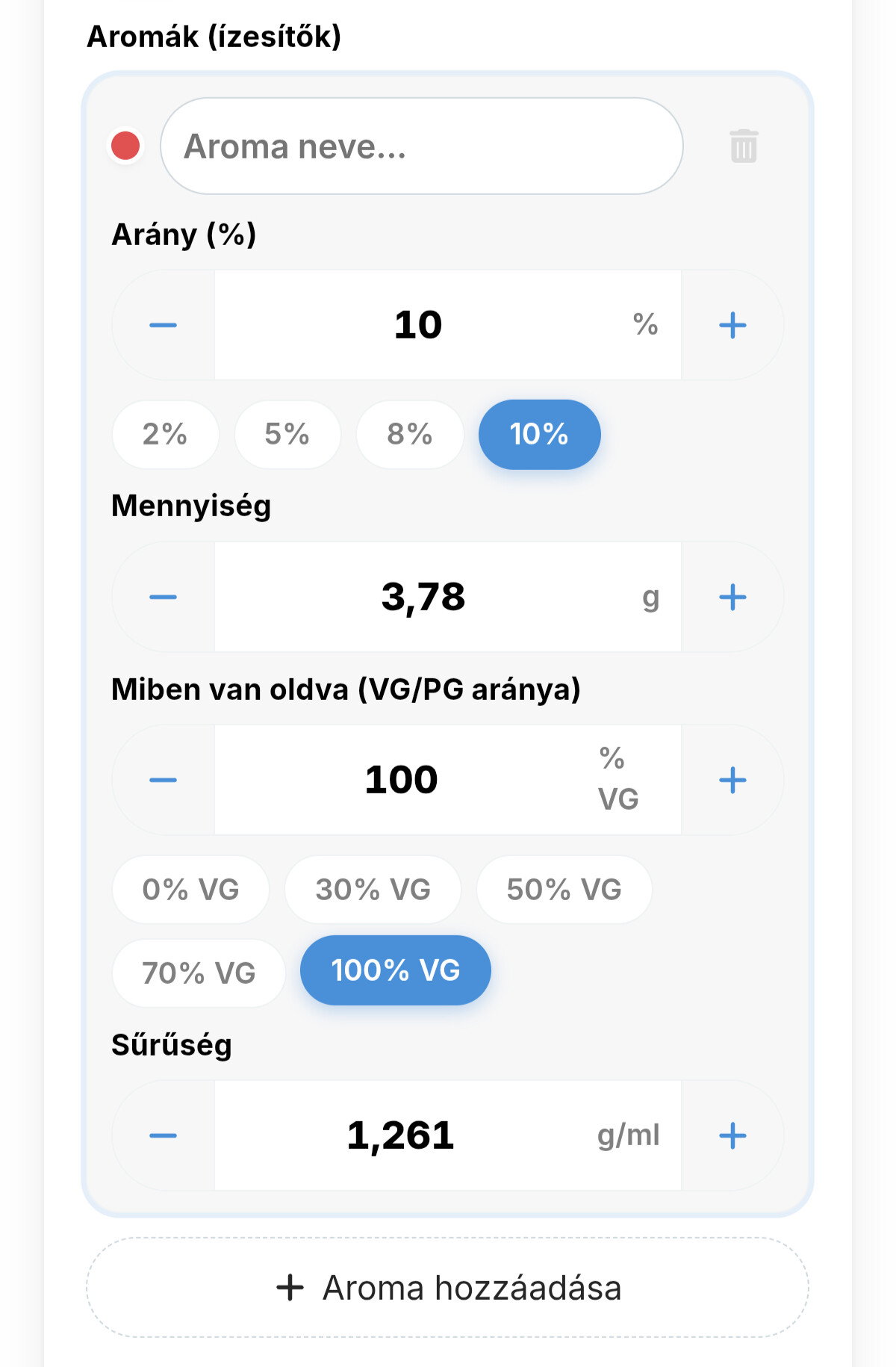The height and width of the screenshot is (1367, 896).
Task: Select the 0% VG preset chip
Action: tap(191, 890)
